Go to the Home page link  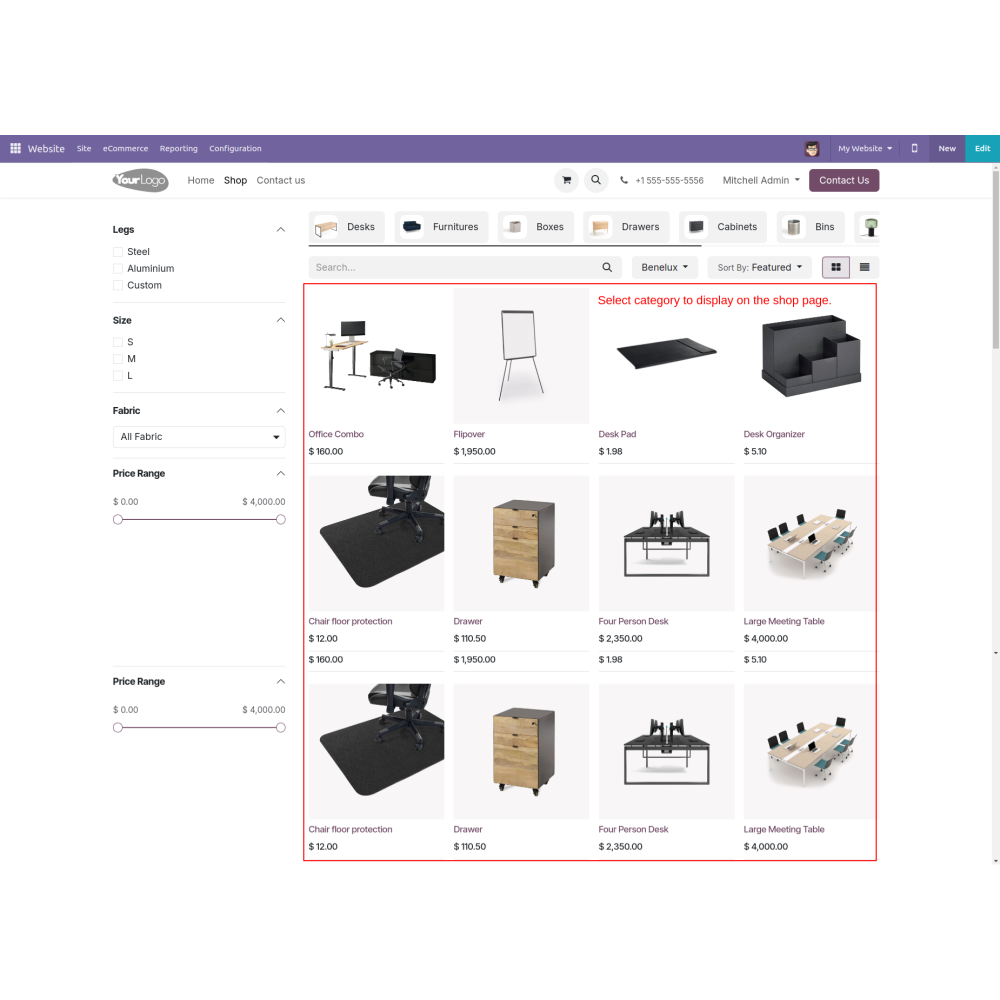click(x=201, y=180)
